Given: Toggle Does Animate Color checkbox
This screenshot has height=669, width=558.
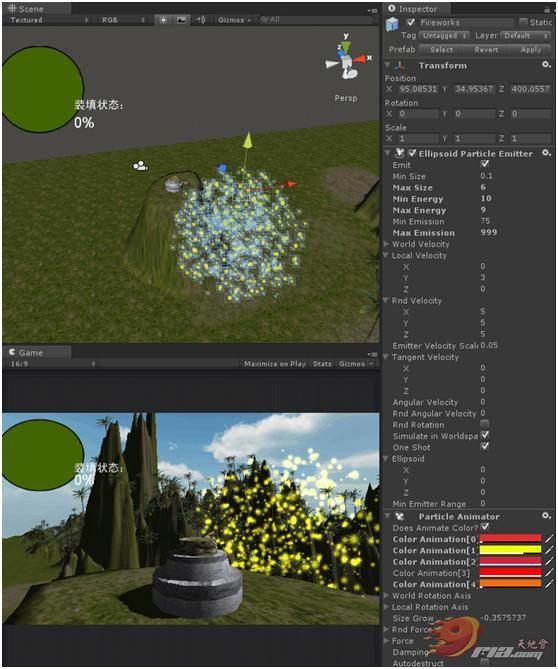Looking at the screenshot, I should pyautogui.click(x=485, y=527).
